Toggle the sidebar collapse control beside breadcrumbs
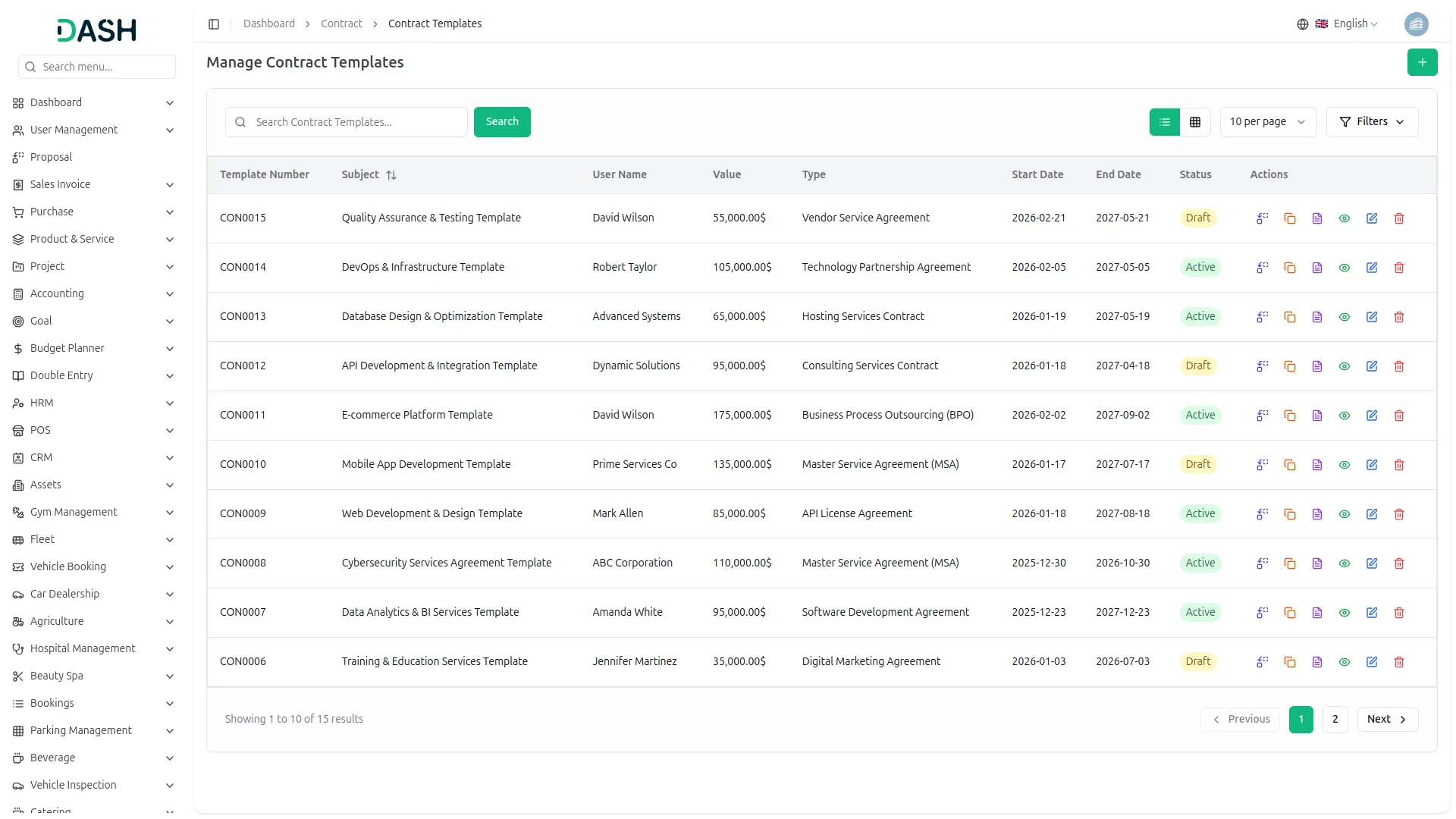Image resolution: width=1456 pixels, height=819 pixels. [x=214, y=24]
